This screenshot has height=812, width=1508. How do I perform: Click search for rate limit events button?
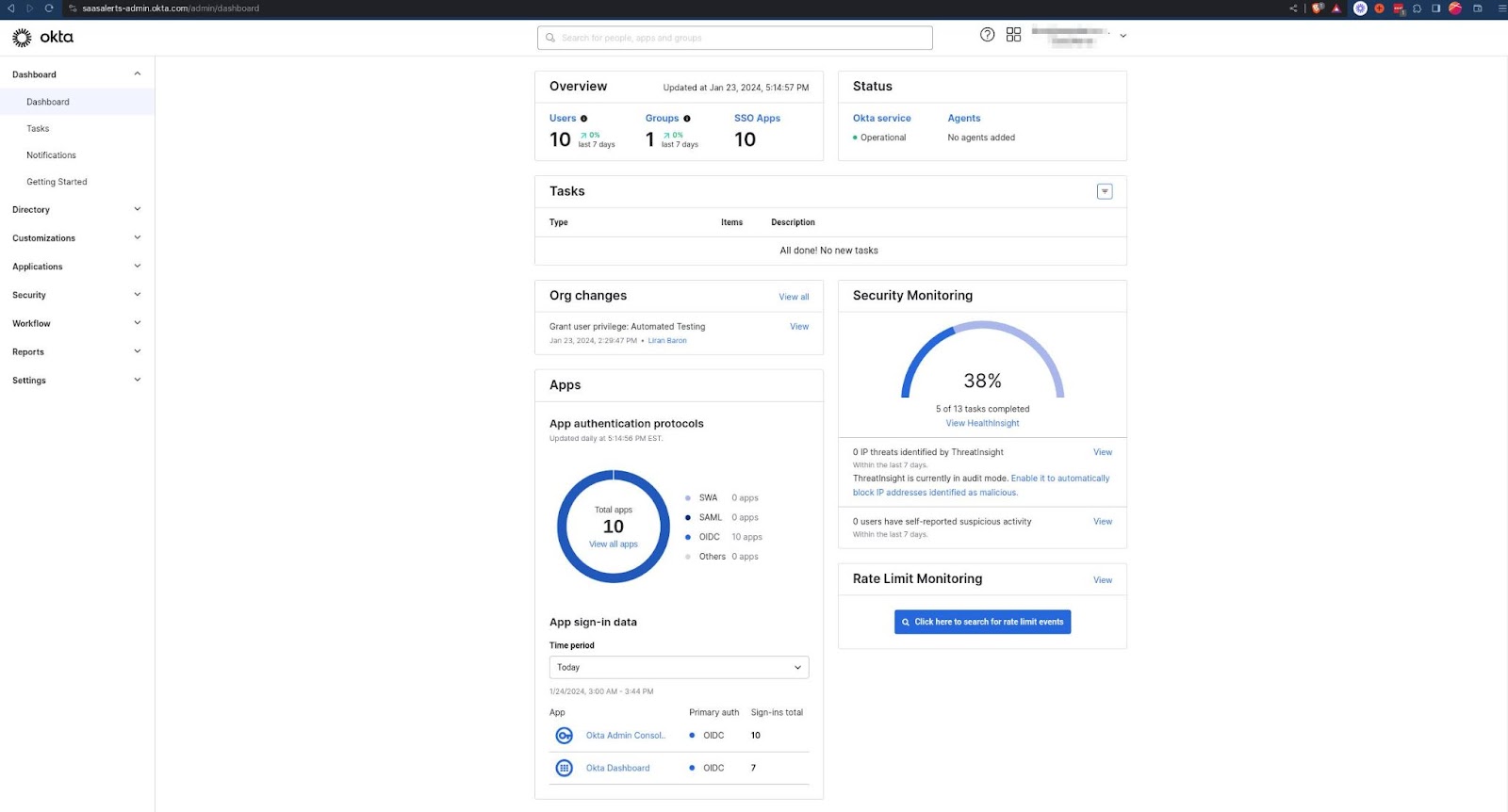point(982,622)
